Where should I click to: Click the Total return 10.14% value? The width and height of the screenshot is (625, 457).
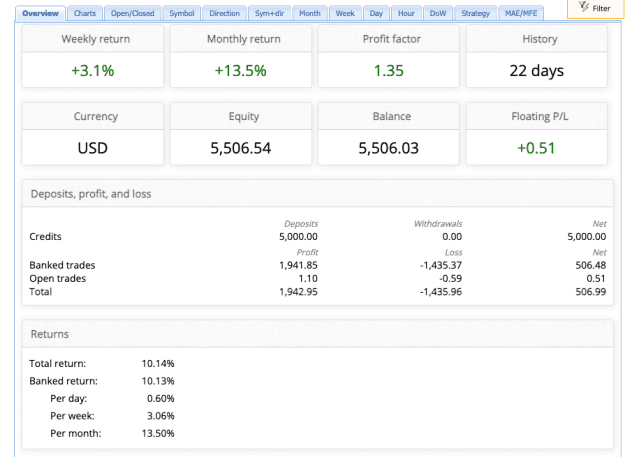[158, 364]
